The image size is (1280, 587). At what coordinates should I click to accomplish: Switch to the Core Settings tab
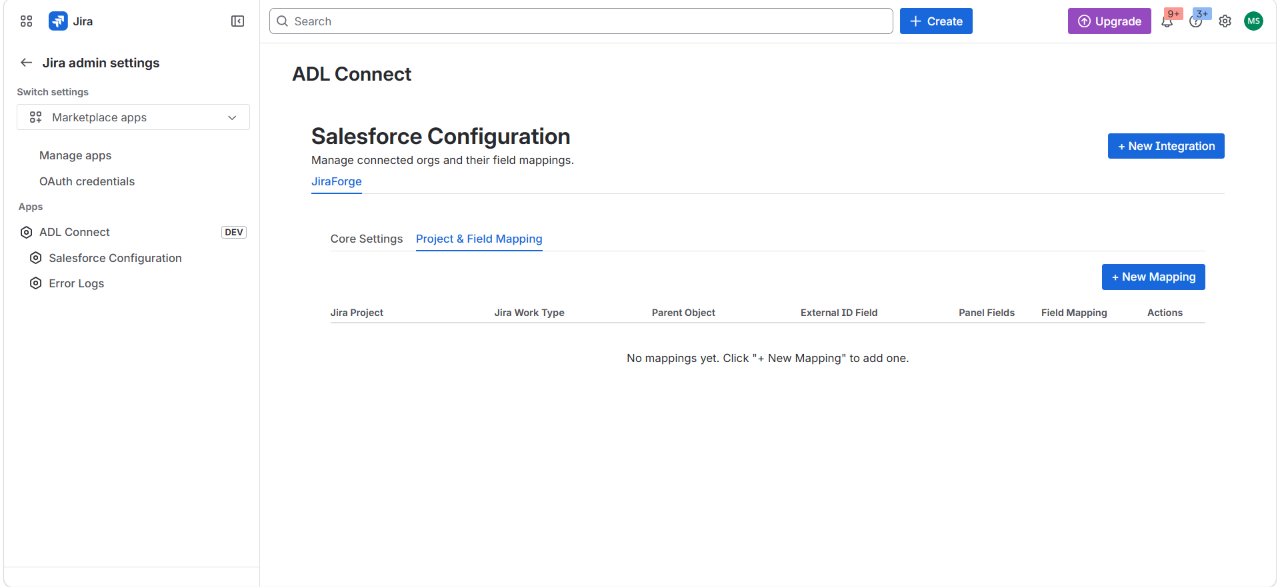[x=367, y=239]
